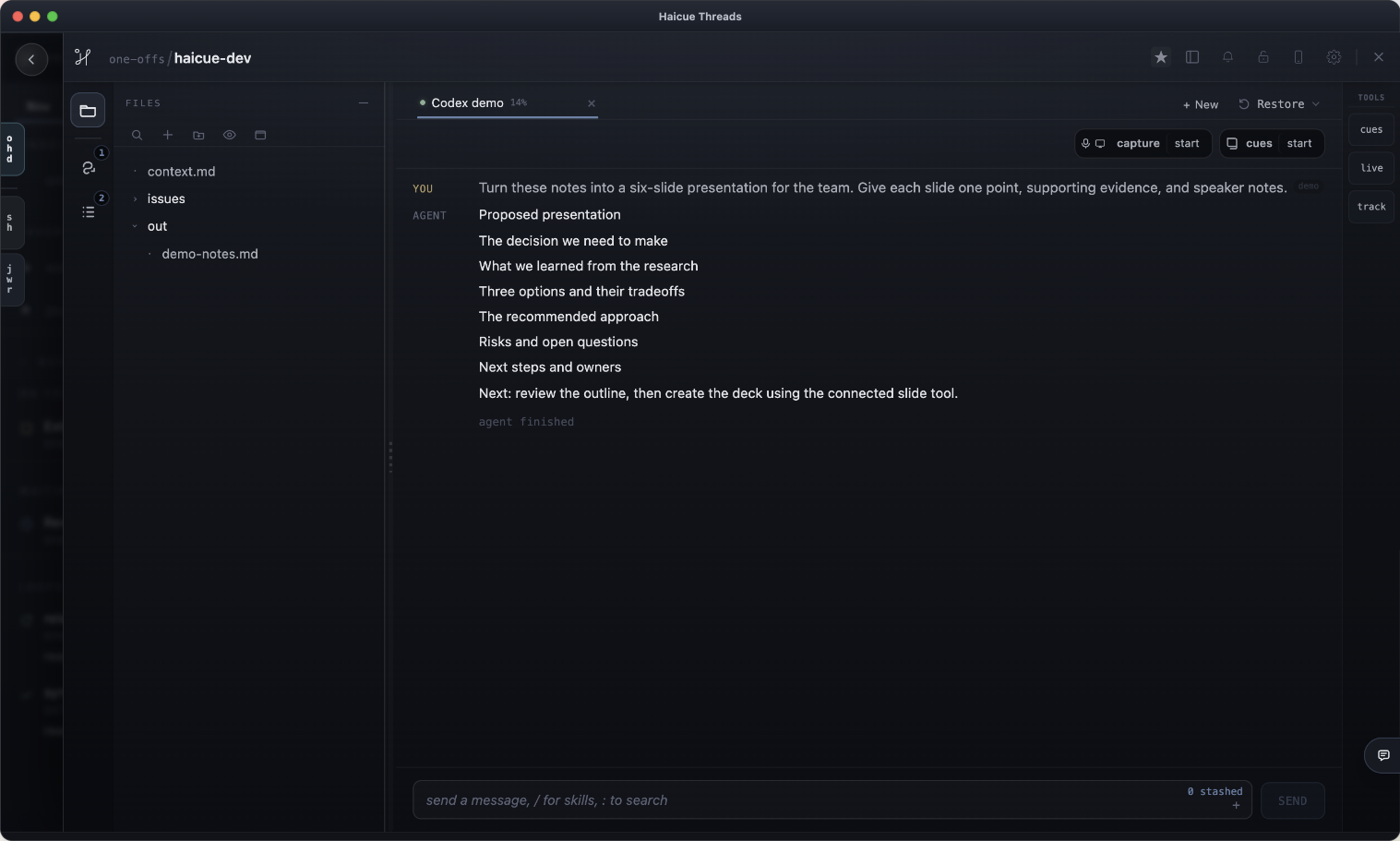1400x841 pixels.
Task: Expand the issues folder
Action: (166, 198)
